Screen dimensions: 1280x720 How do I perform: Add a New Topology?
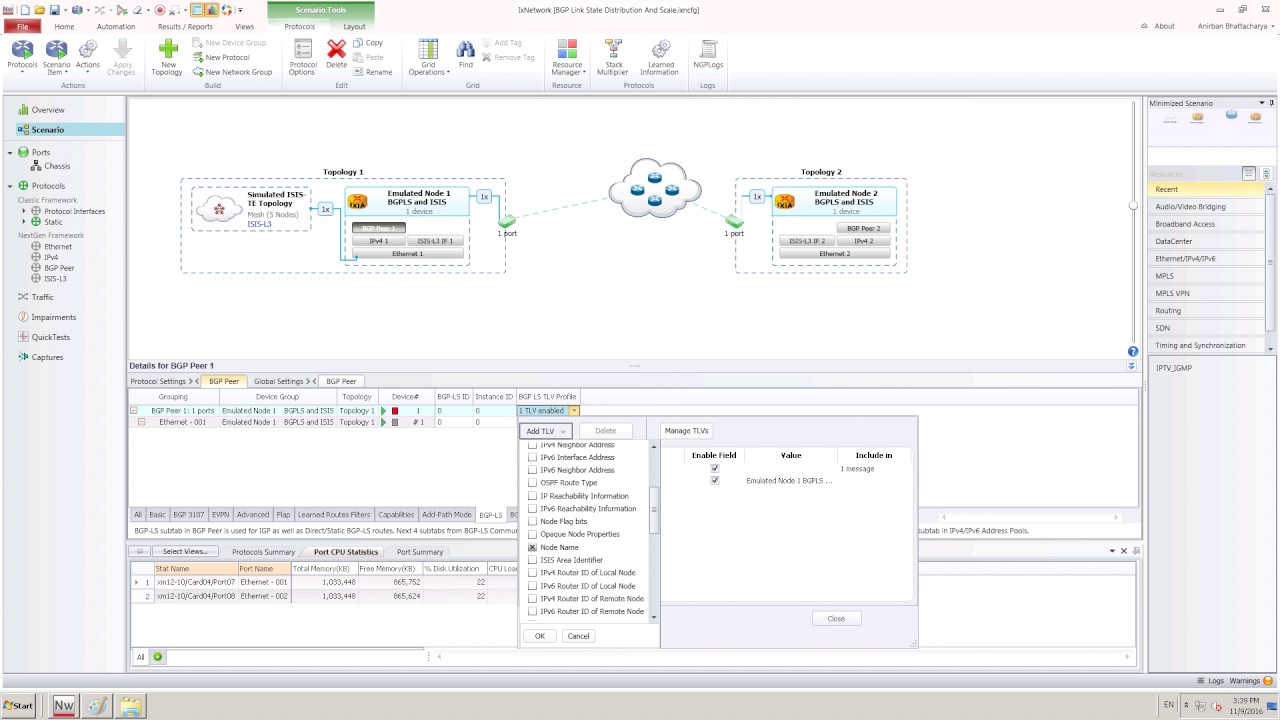[167, 57]
